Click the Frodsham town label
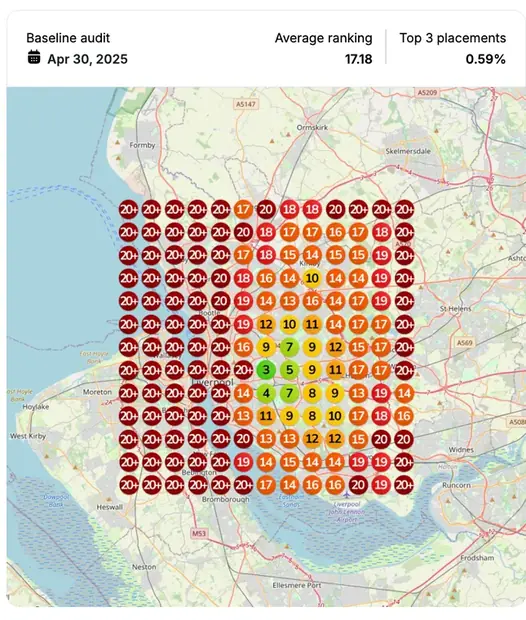Screen dimensions: 526x620 point(477,558)
